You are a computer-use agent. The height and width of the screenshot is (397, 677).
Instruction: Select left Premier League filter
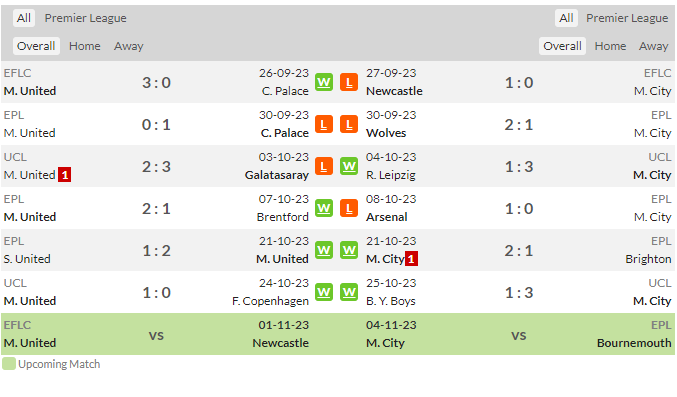(x=85, y=18)
